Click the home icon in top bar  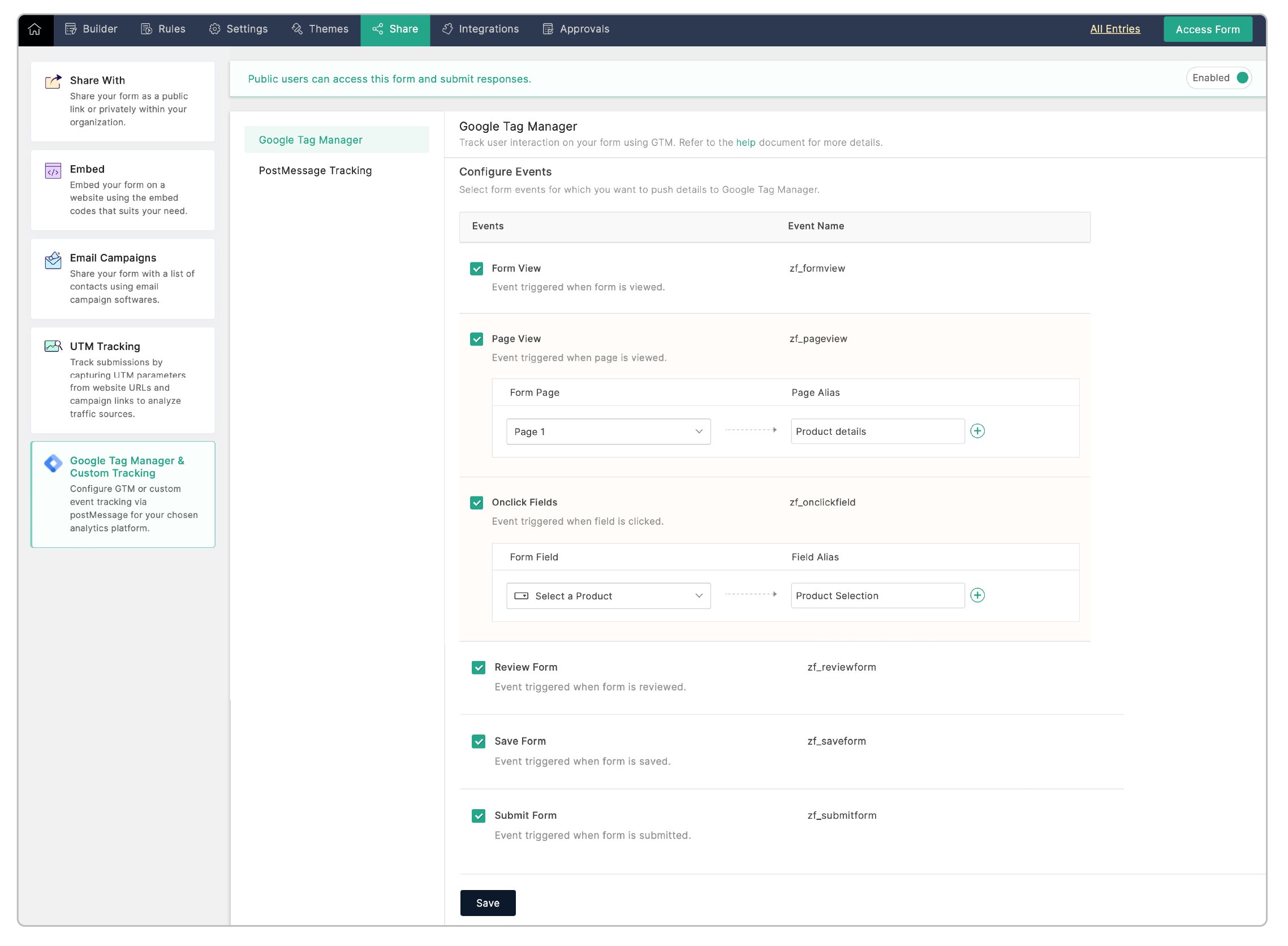[x=35, y=29]
